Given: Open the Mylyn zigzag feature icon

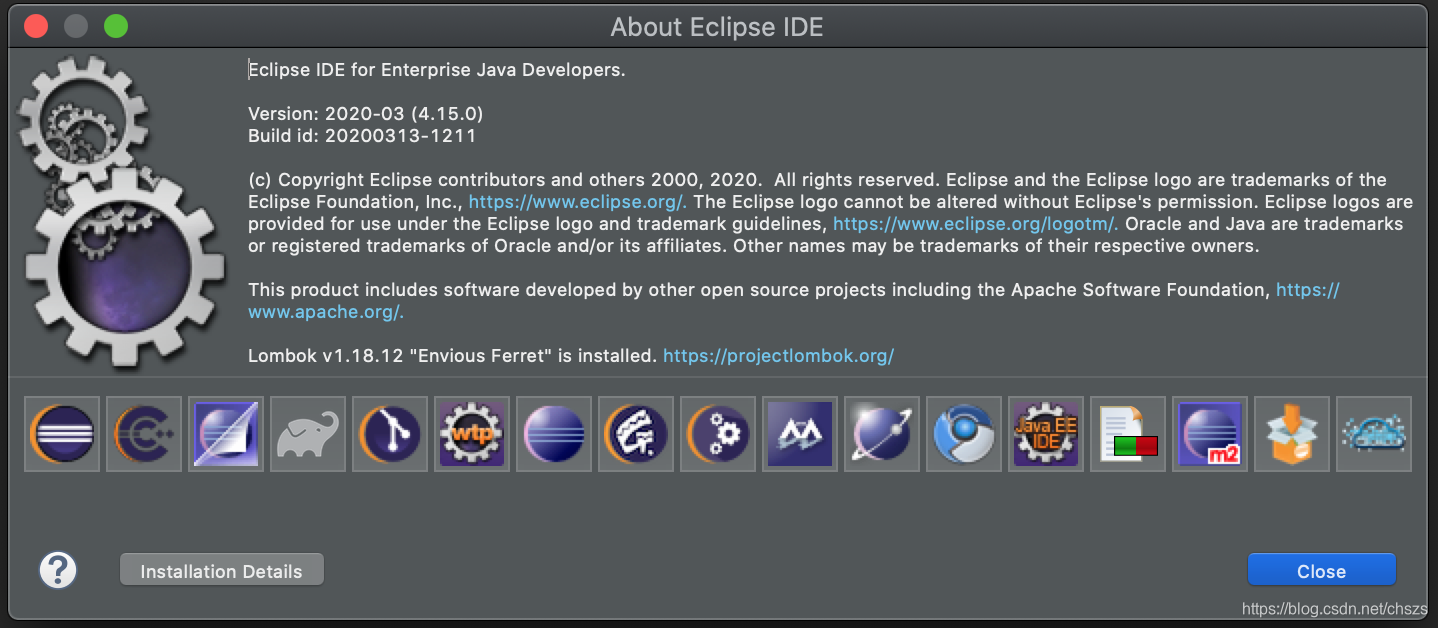Looking at the screenshot, I should [800, 434].
